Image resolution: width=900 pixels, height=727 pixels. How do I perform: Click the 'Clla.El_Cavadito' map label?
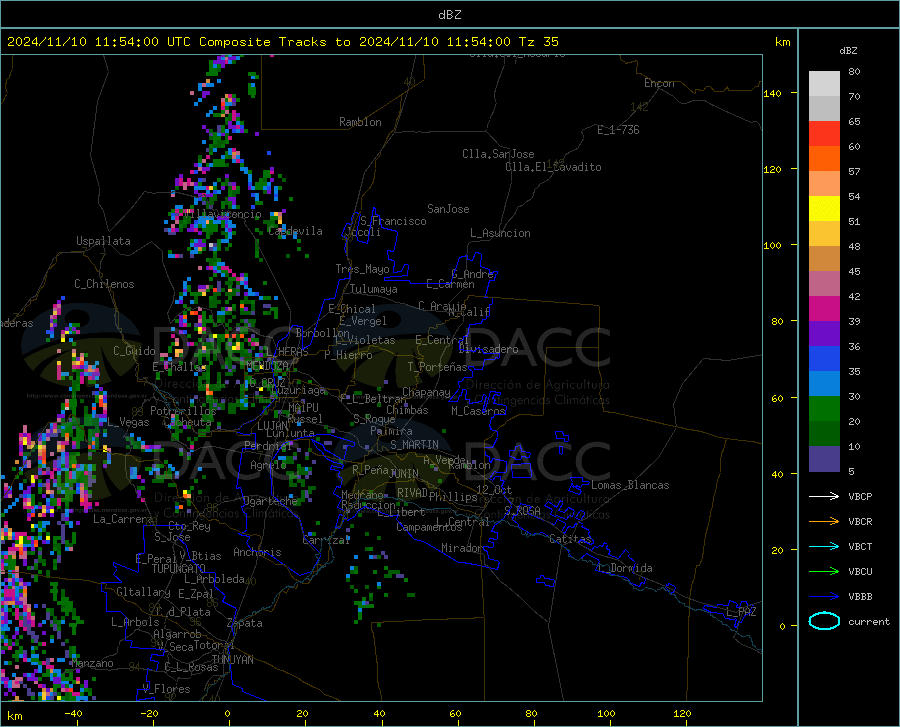(553, 167)
